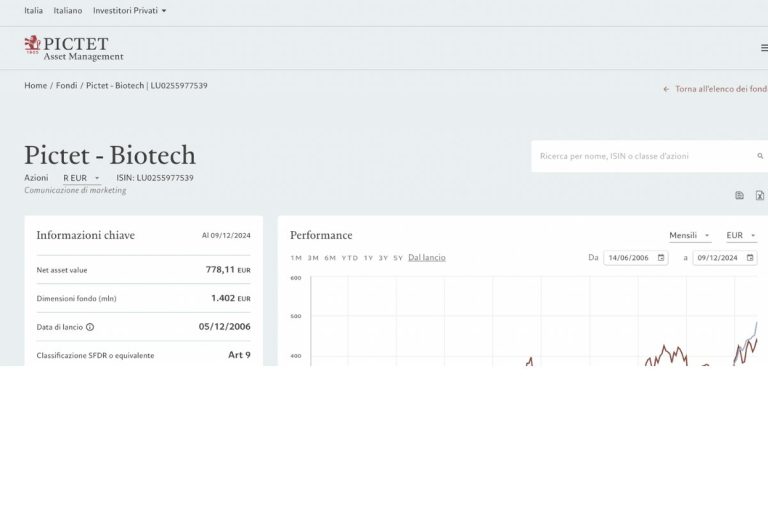
Task: Click the fund size value 1.402 EUR
Action: click(x=231, y=298)
